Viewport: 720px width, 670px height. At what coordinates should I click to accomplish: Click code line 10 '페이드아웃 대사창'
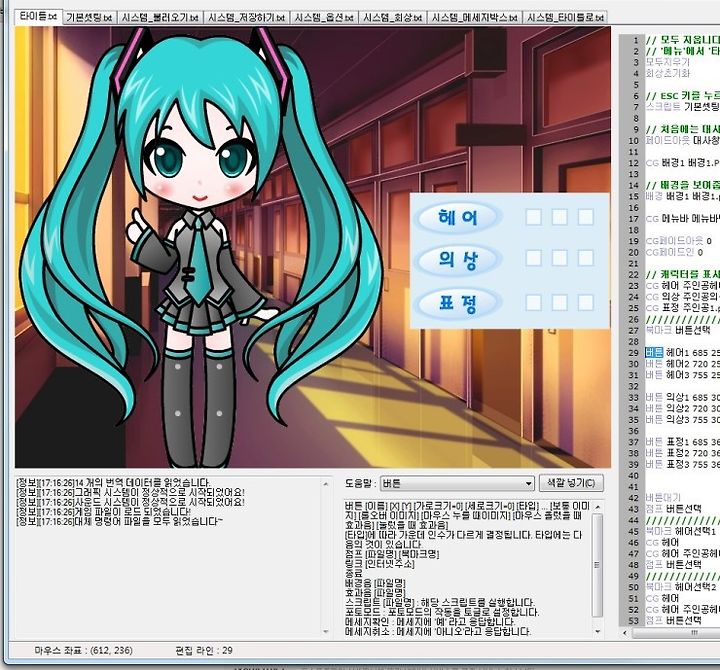click(682, 140)
